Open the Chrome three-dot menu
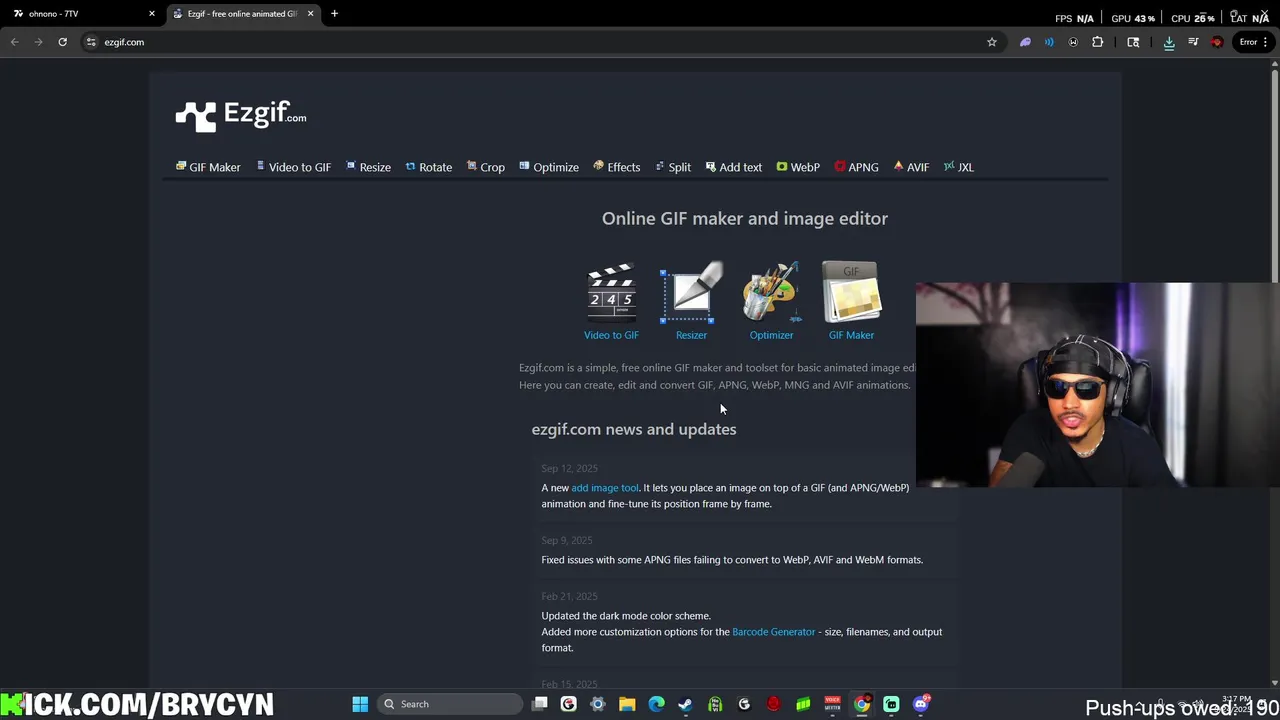1280x720 pixels. [1267, 42]
